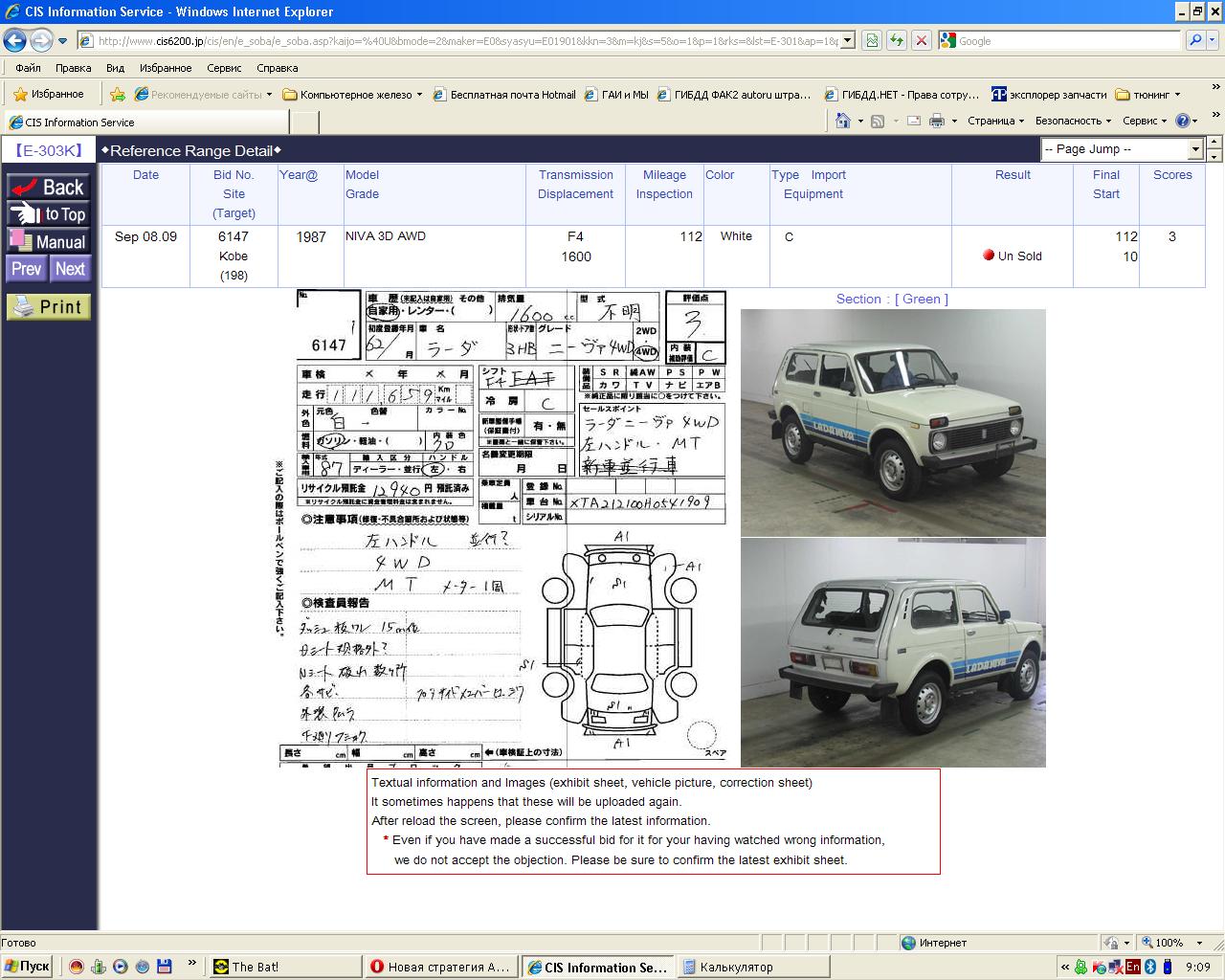
Task: Click the search magnifier icon
Action: coord(1194,40)
